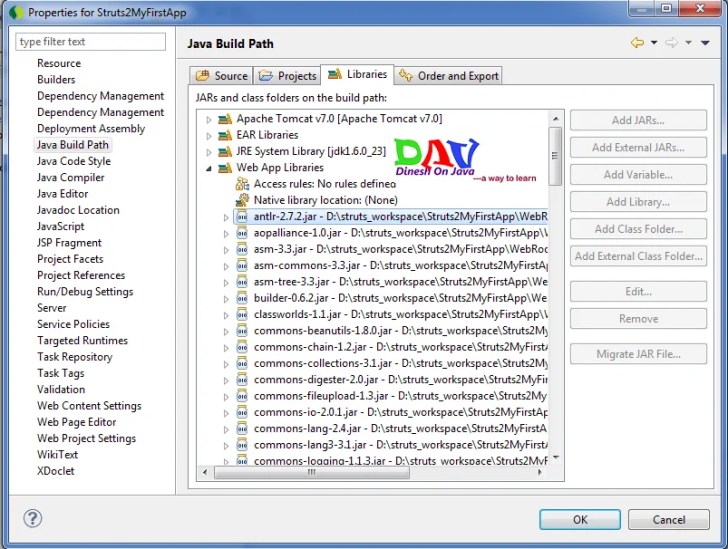Click the forward navigation arrow icon

coord(671,43)
